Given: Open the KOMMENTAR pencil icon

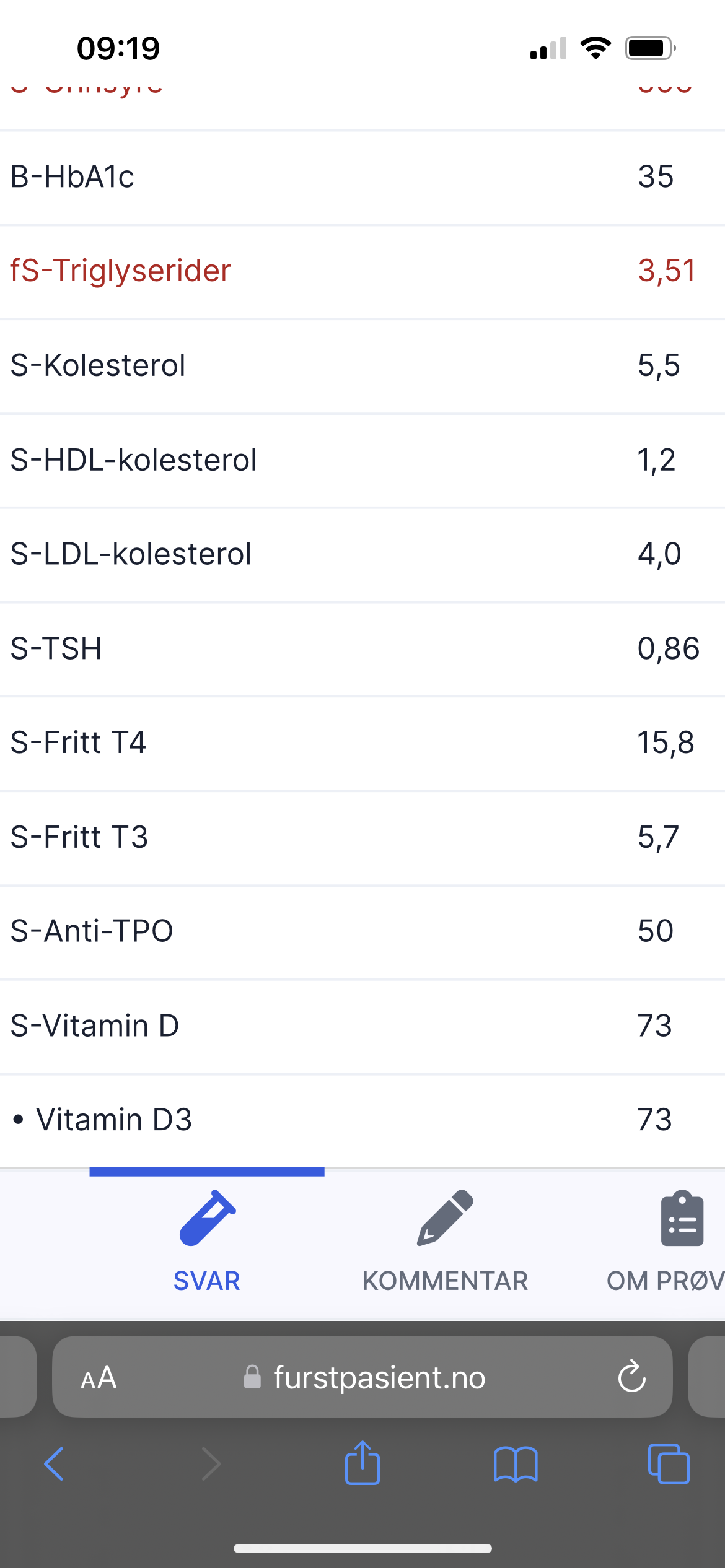Looking at the screenshot, I should [445, 1217].
